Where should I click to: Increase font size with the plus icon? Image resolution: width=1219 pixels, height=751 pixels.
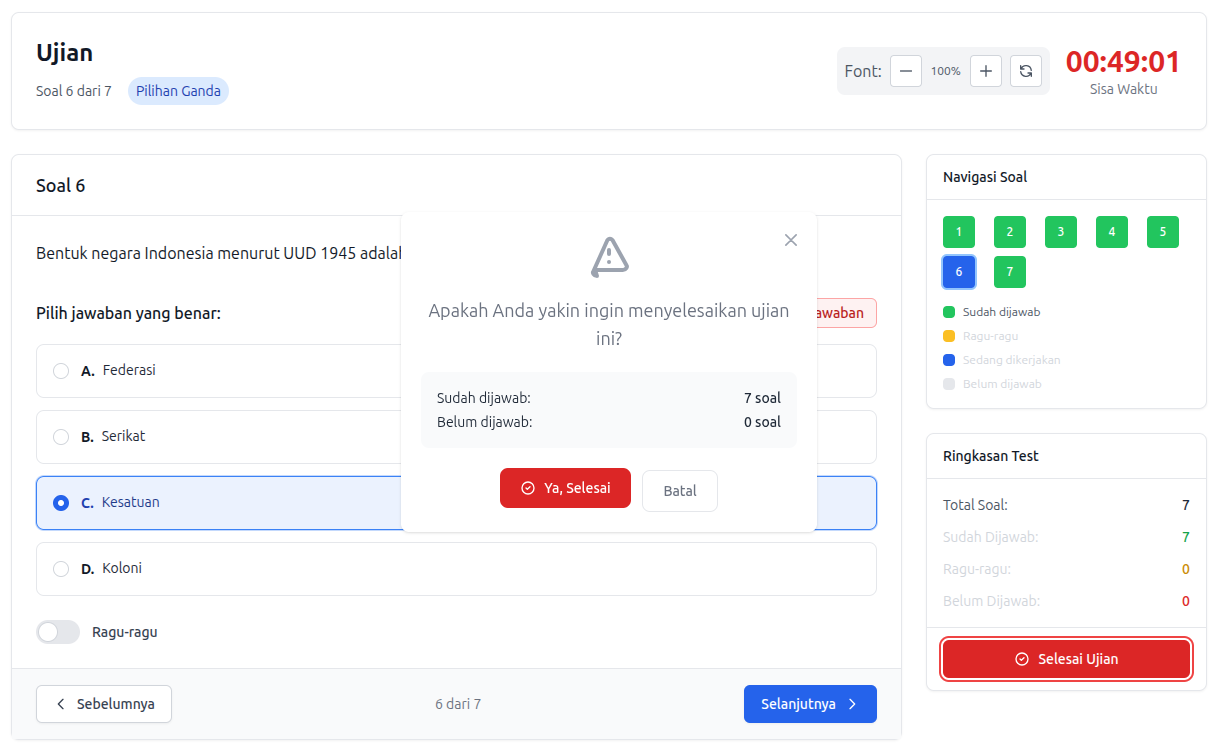pyautogui.click(x=985, y=71)
